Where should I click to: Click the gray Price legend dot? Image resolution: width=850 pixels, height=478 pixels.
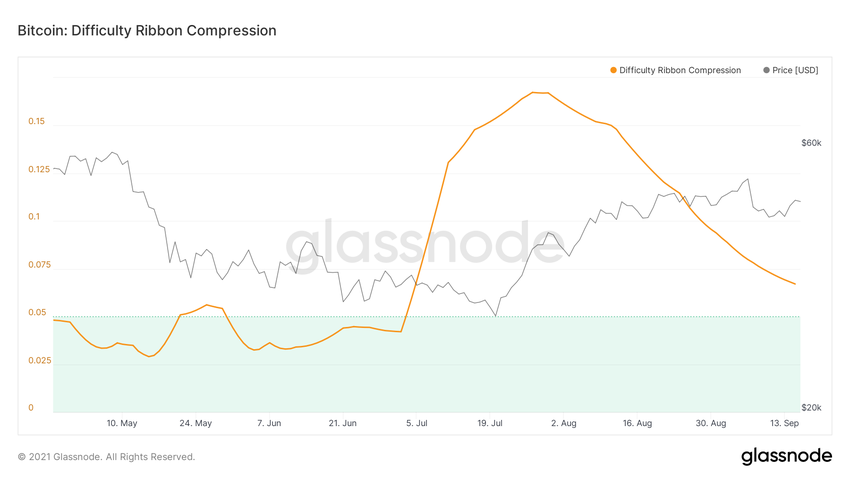coord(766,70)
